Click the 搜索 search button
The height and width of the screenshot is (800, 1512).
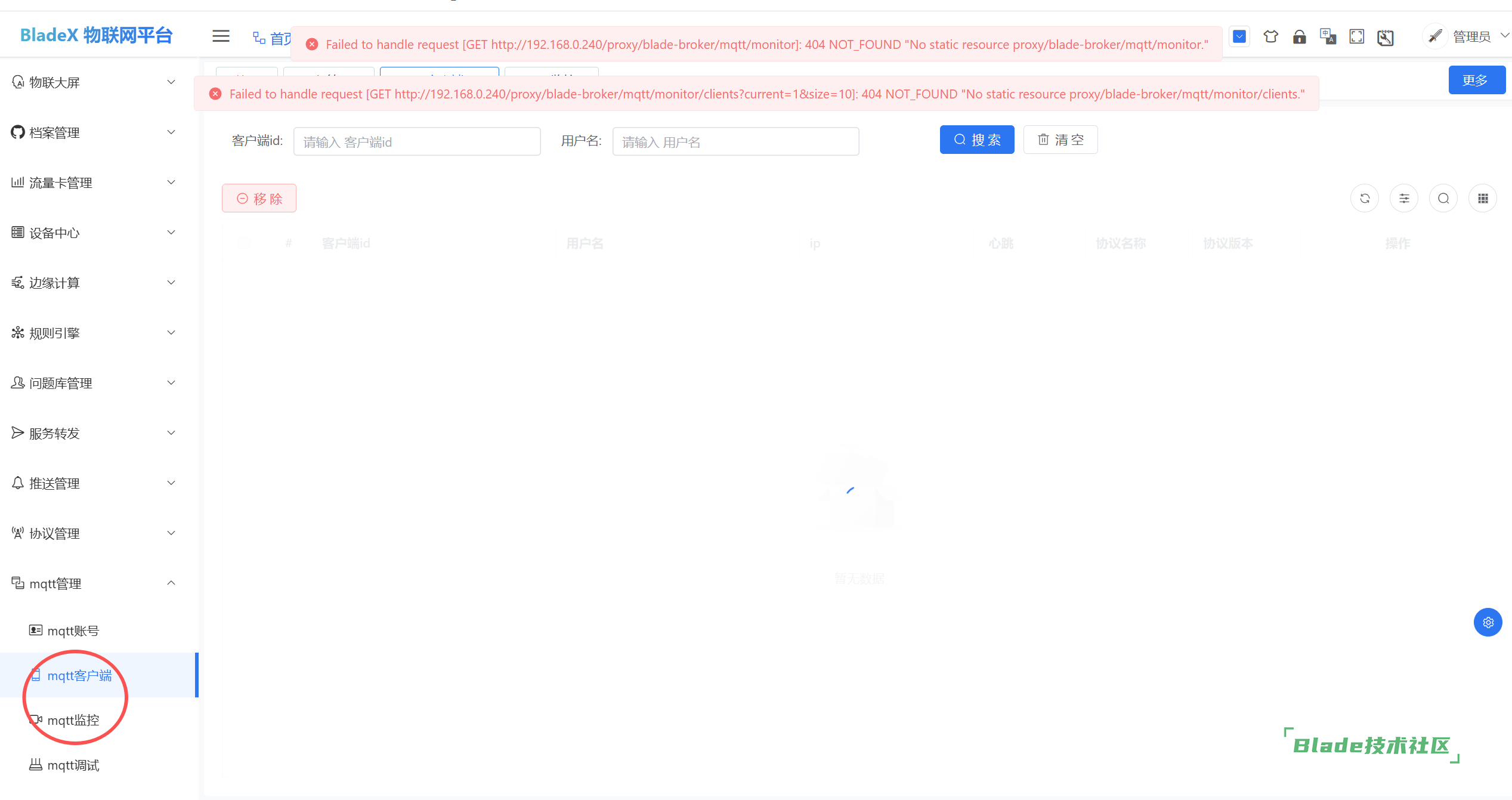point(976,139)
